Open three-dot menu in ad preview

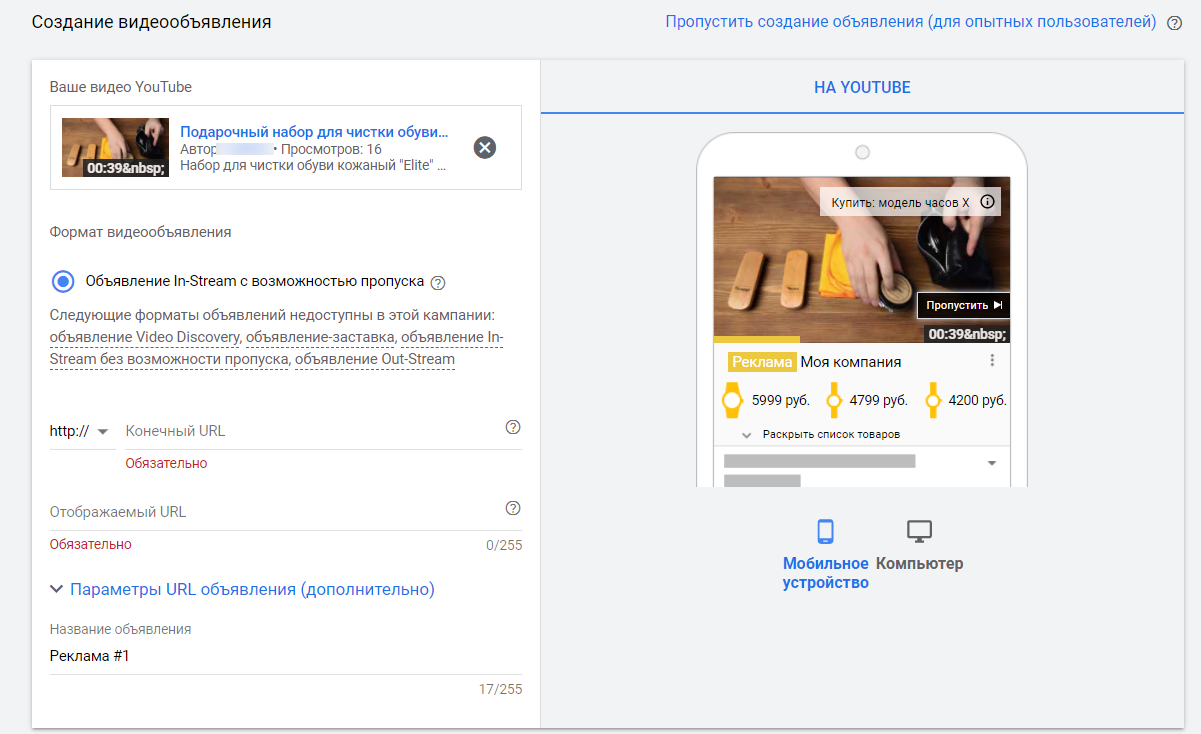coord(992,361)
